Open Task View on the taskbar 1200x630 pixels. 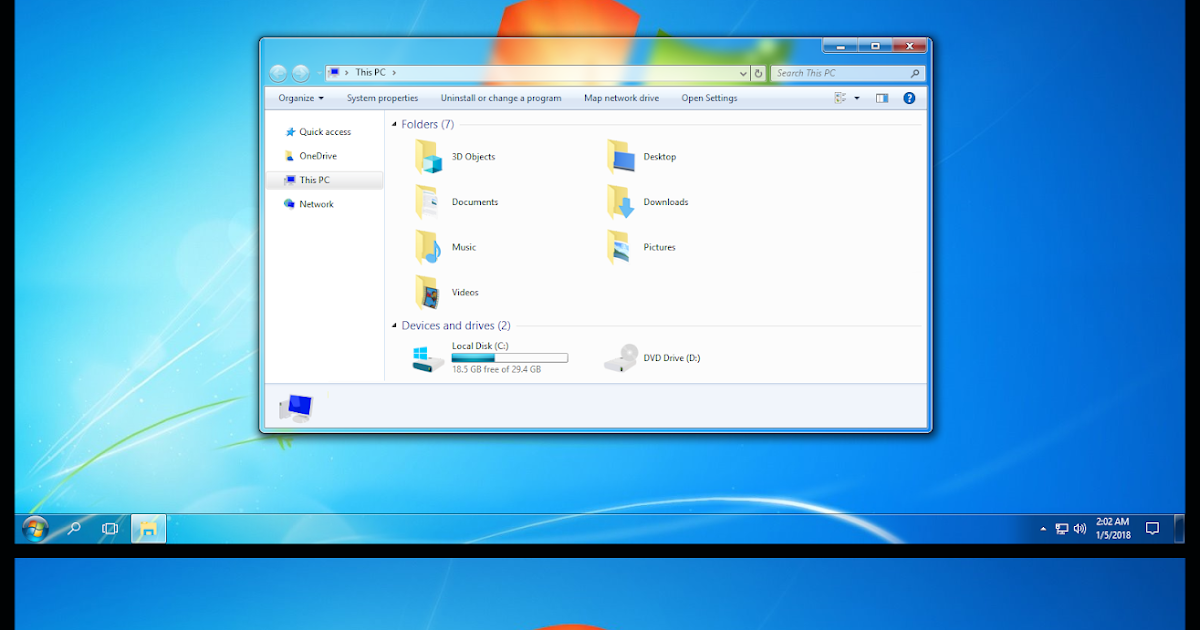tap(110, 528)
